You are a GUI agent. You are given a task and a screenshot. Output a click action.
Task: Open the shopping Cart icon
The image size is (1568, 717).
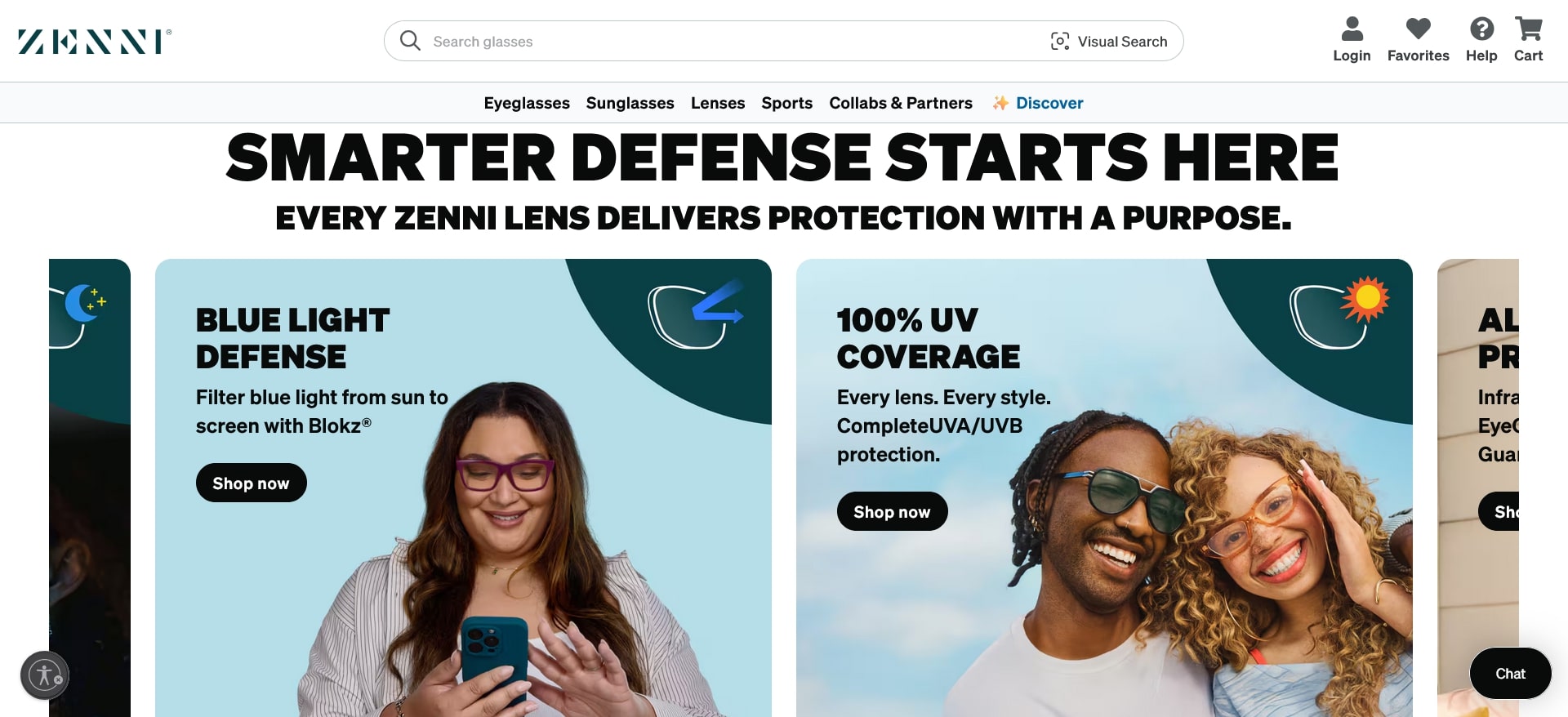tap(1528, 29)
